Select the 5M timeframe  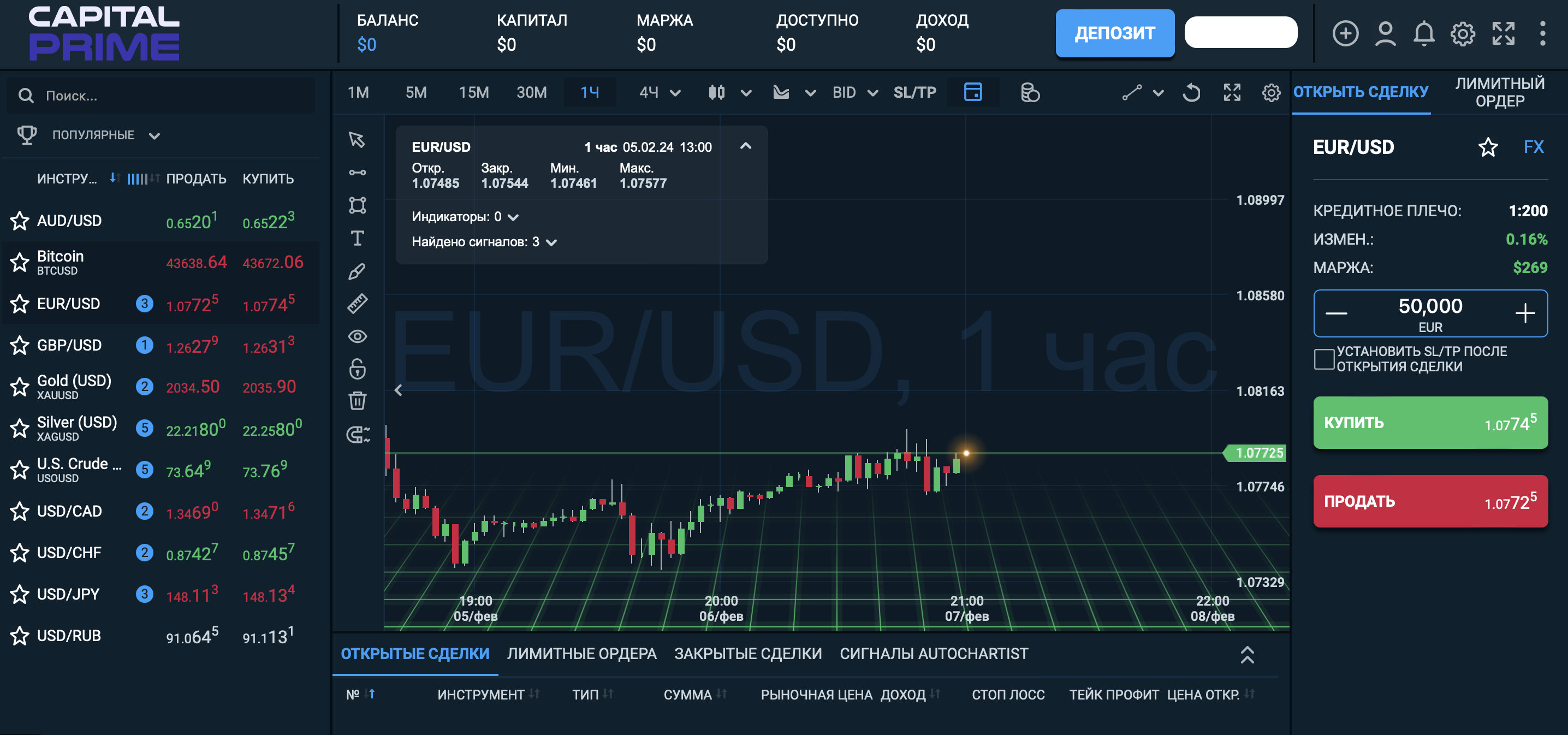pos(415,93)
